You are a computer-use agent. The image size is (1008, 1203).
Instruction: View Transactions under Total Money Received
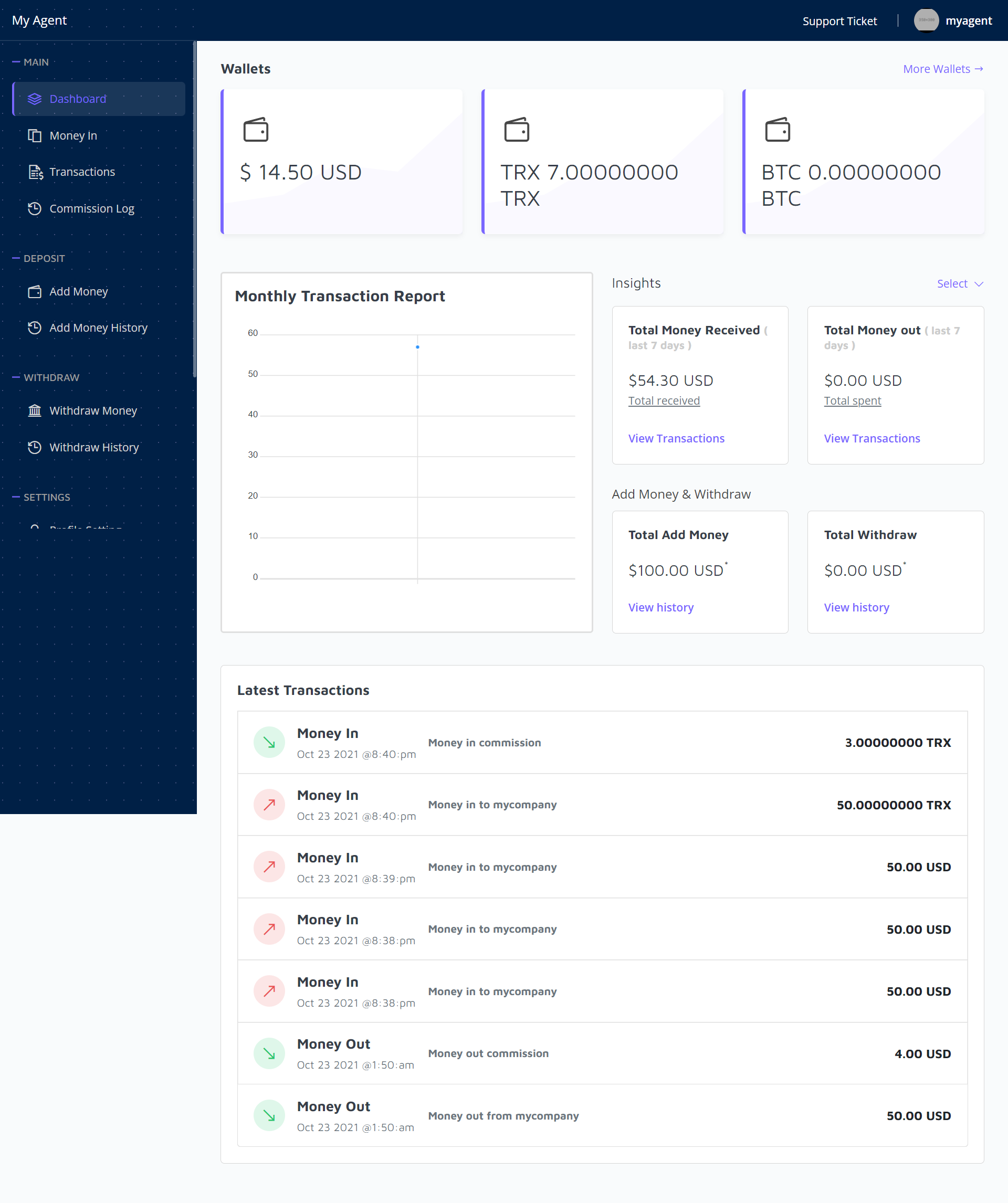point(676,438)
